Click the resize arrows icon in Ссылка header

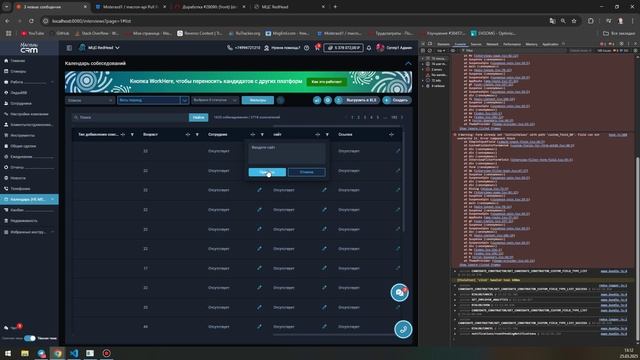tap(391, 134)
